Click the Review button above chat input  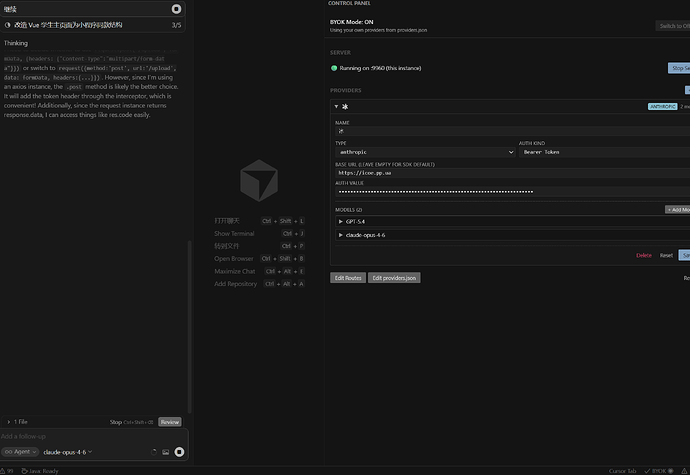(170, 422)
